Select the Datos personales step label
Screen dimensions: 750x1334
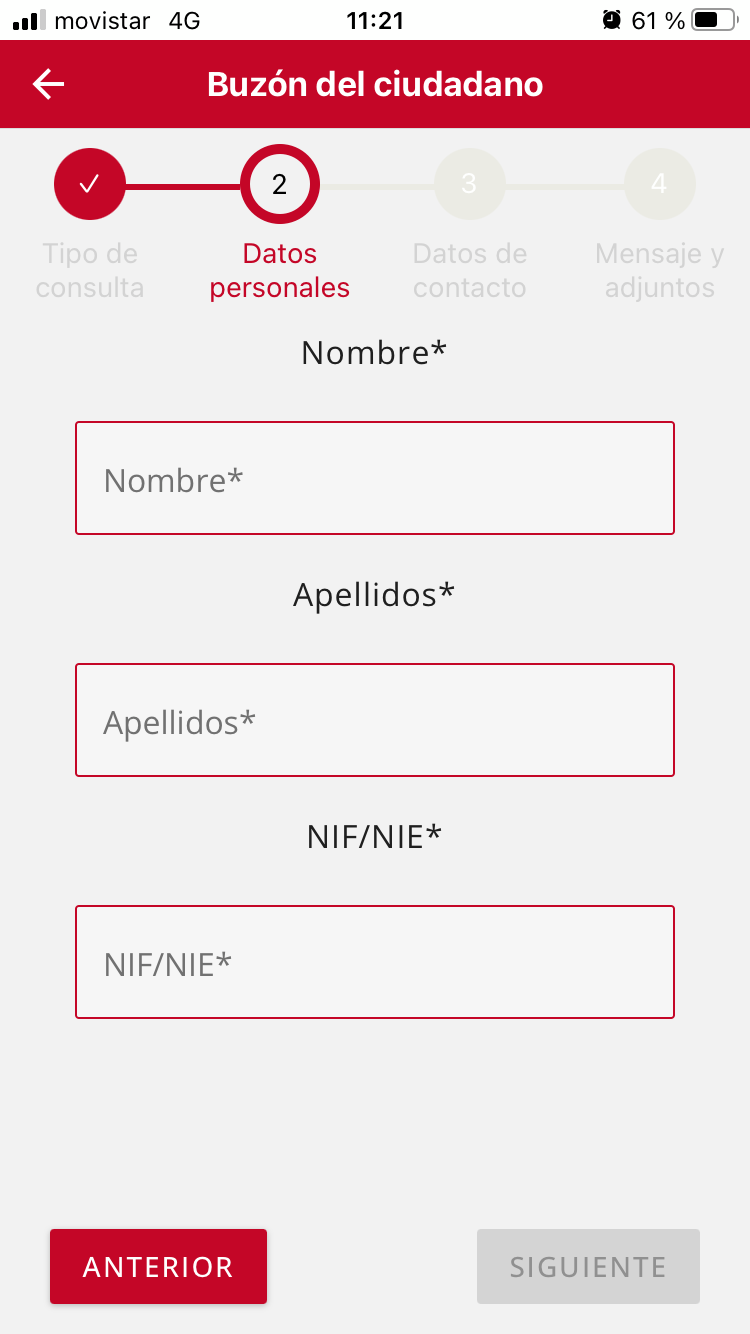tap(279, 270)
